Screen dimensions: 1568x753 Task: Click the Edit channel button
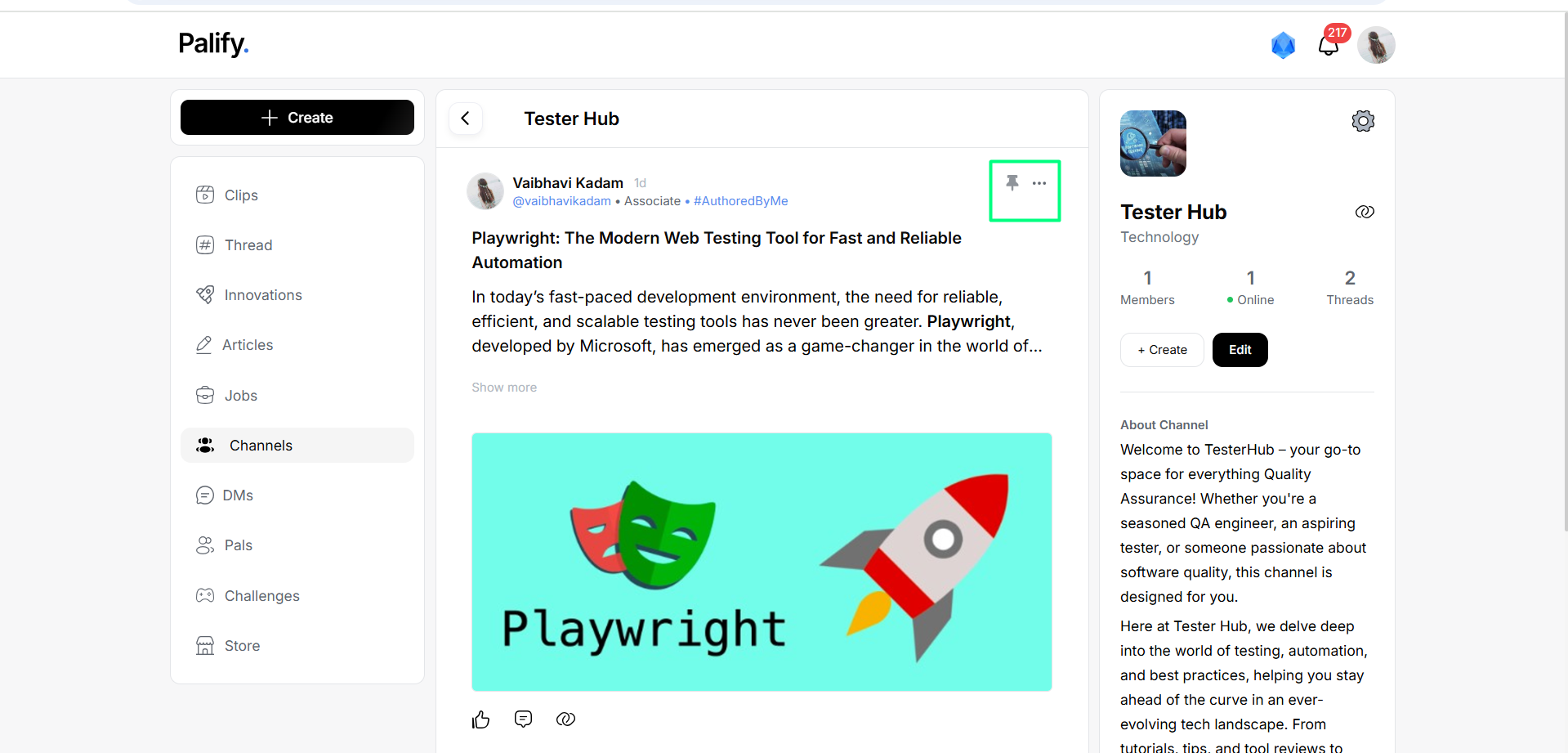pos(1240,350)
